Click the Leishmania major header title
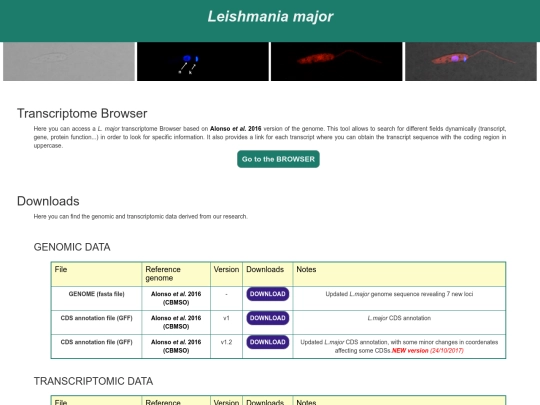 click(270, 17)
